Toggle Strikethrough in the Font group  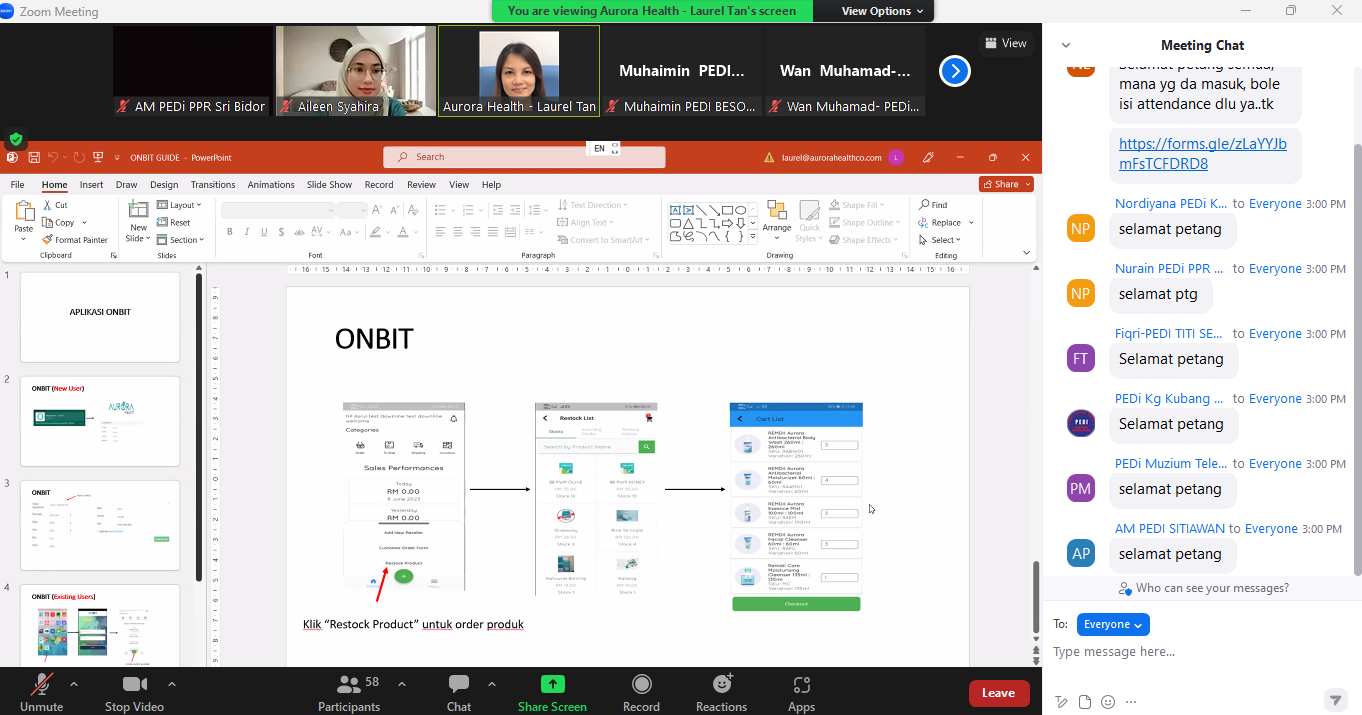(x=301, y=232)
